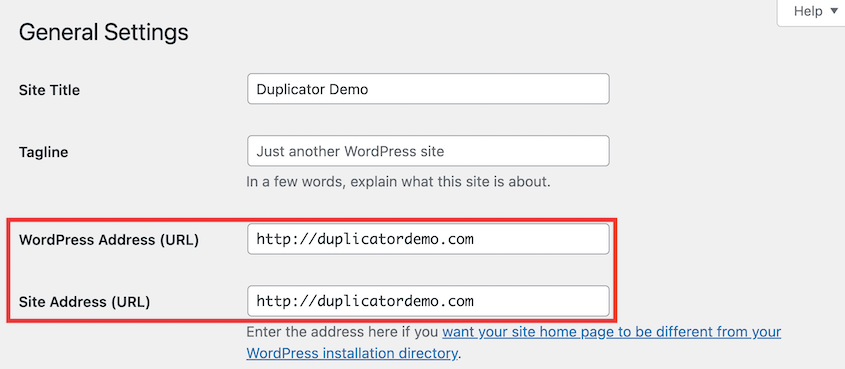Viewport: 845px width, 369px height.
Task: Click the Site Address (URL) label
Action: [x=84, y=302]
